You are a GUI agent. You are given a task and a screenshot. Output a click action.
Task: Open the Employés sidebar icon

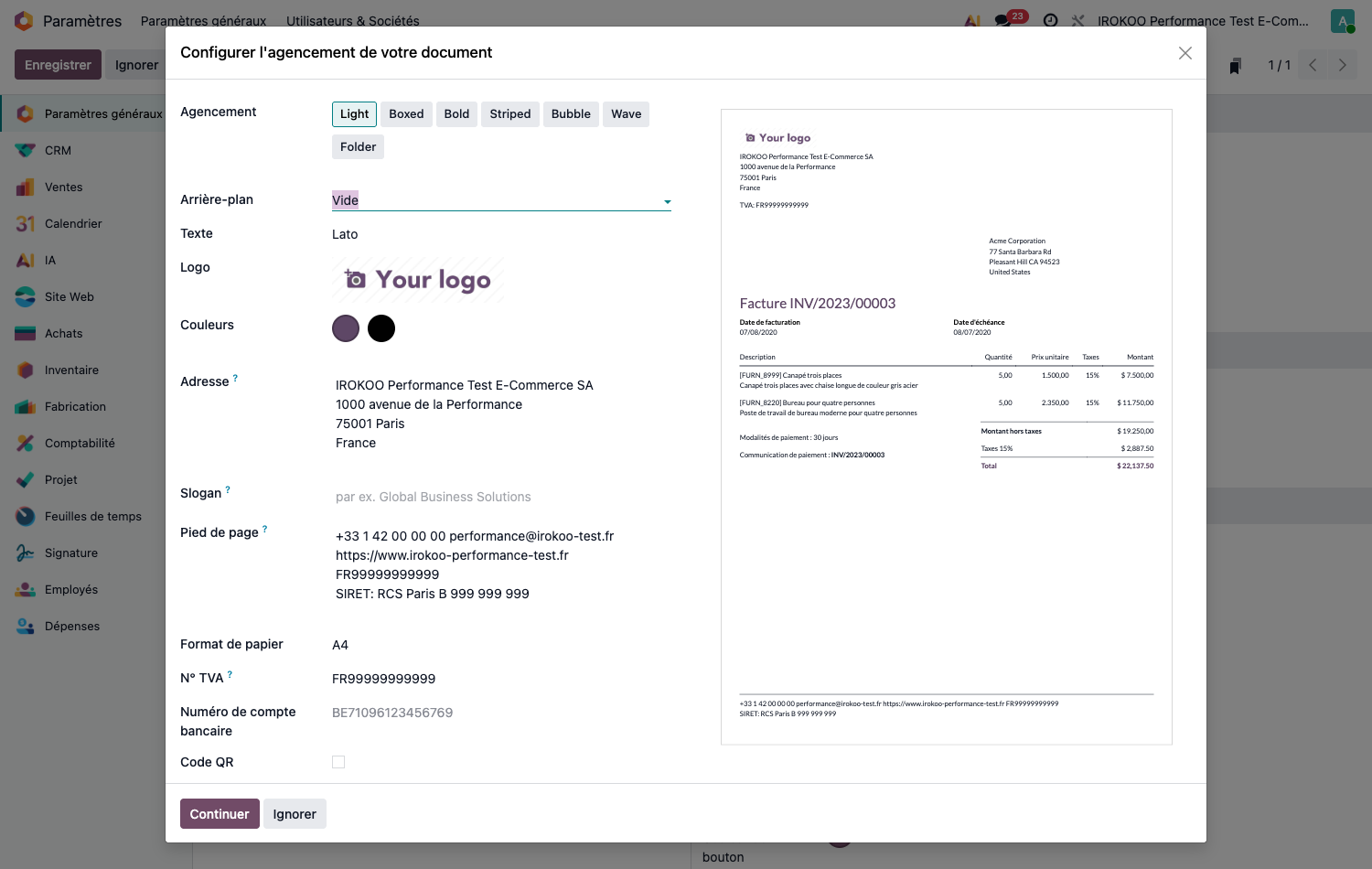click(x=26, y=589)
